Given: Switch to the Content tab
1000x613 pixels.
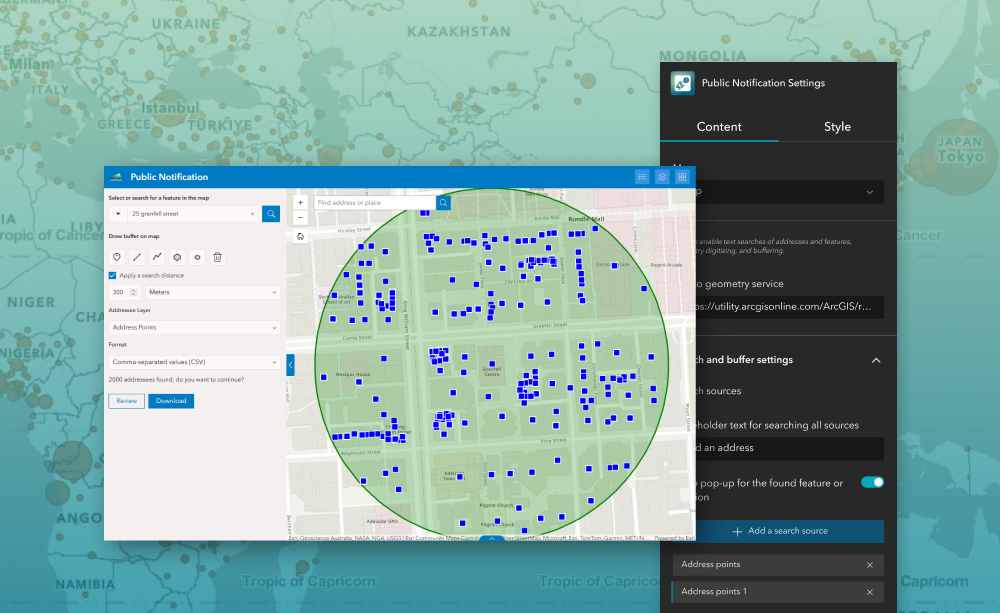Looking at the screenshot, I should pyautogui.click(x=719, y=127).
